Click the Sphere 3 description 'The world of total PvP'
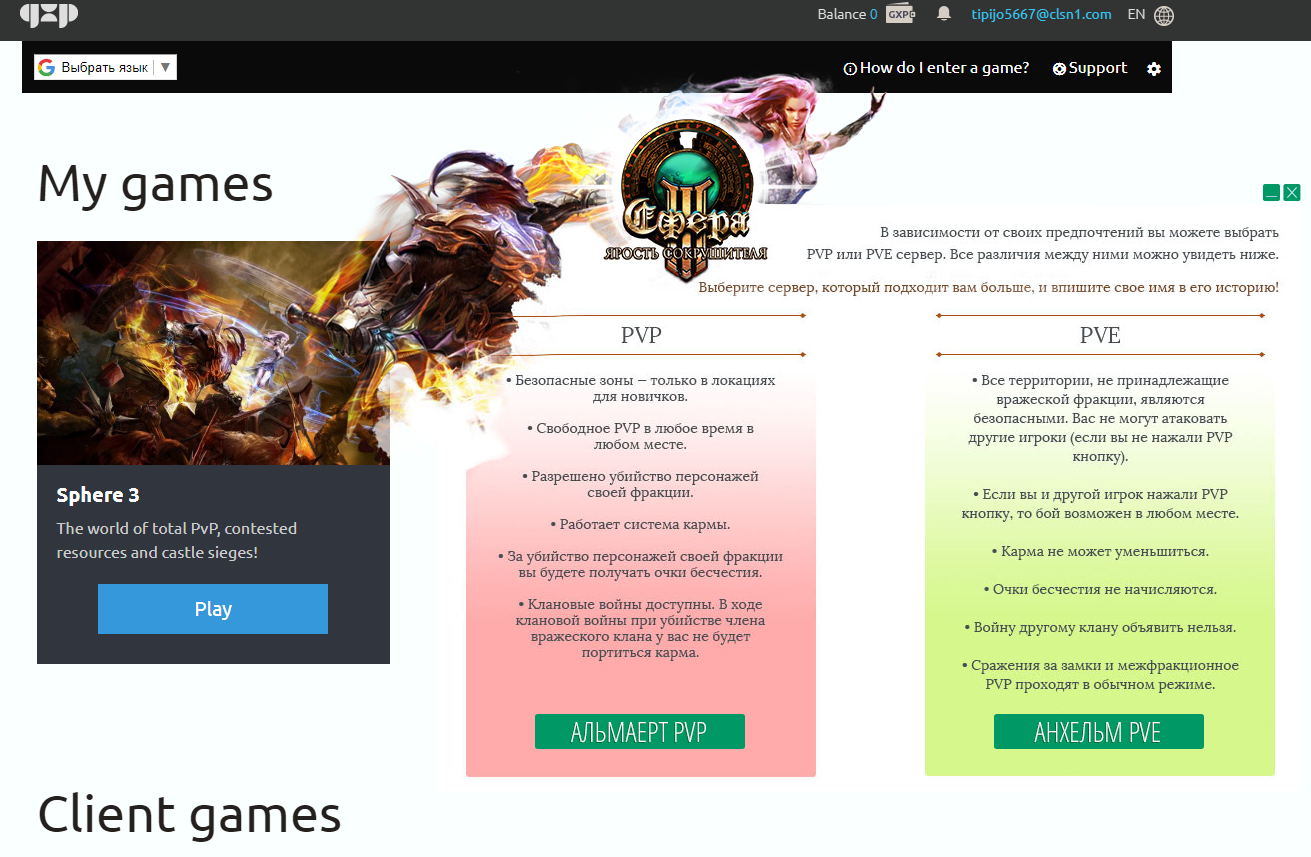This screenshot has width=1311, height=857. [177, 540]
